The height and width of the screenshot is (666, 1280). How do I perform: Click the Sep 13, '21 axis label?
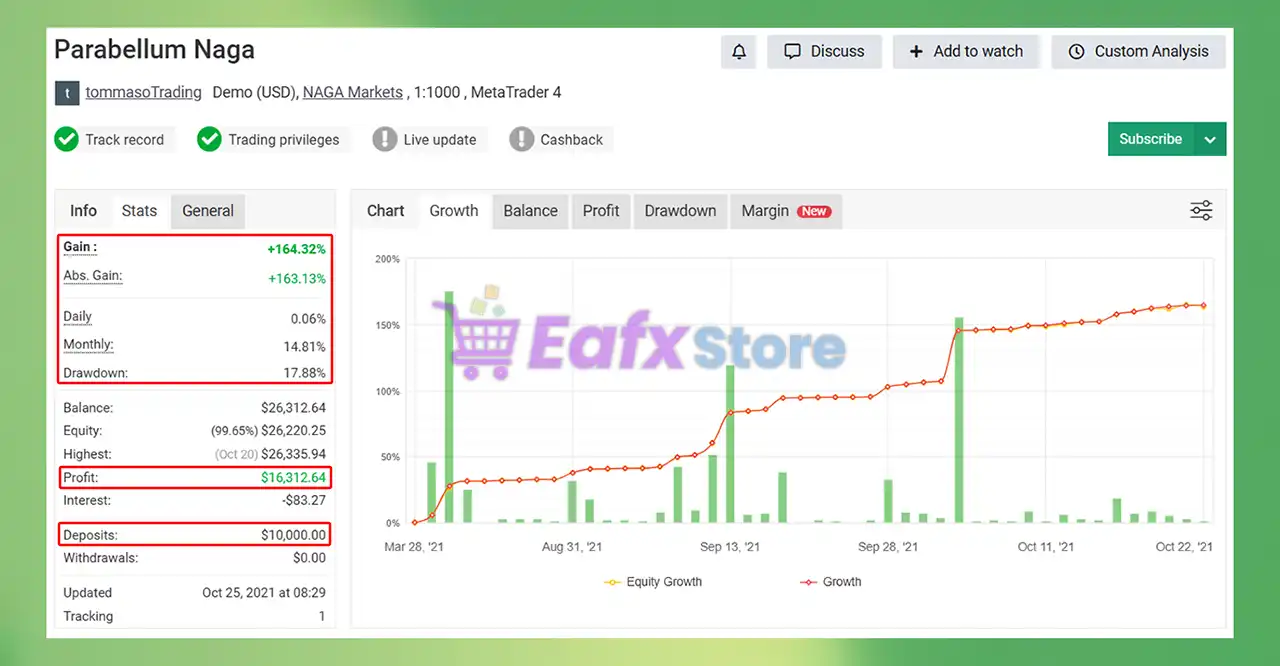tap(730, 547)
